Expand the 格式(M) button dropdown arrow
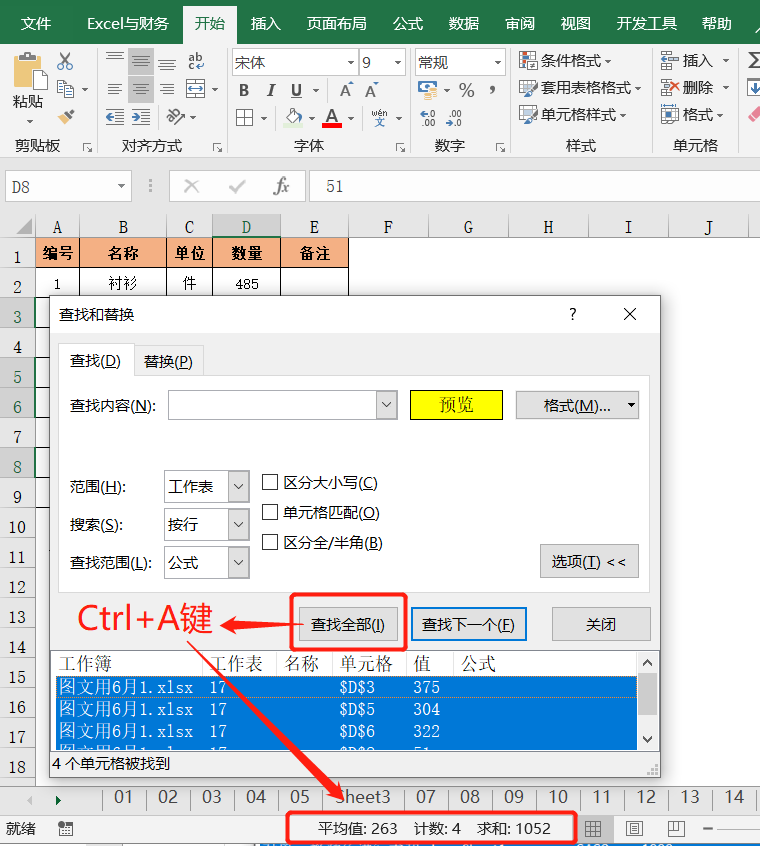The width and height of the screenshot is (760, 846). [x=631, y=405]
